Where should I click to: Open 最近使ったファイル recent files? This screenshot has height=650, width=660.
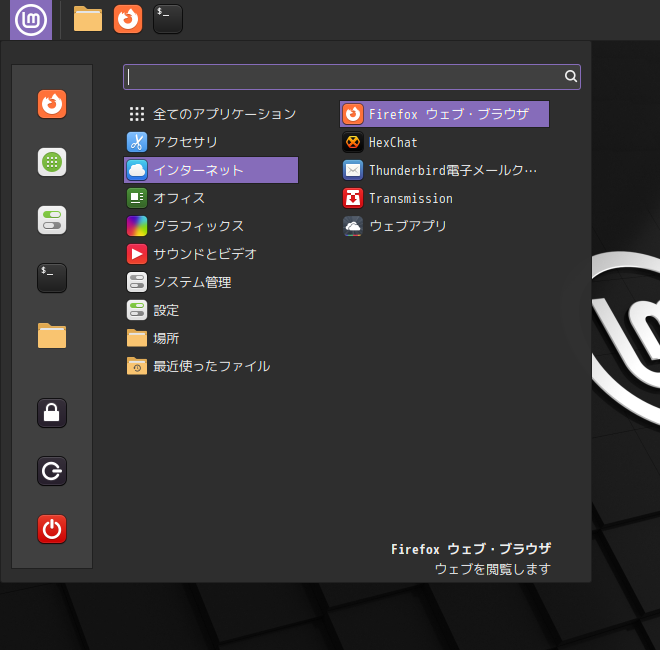pyautogui.click(x=211, y=366)
